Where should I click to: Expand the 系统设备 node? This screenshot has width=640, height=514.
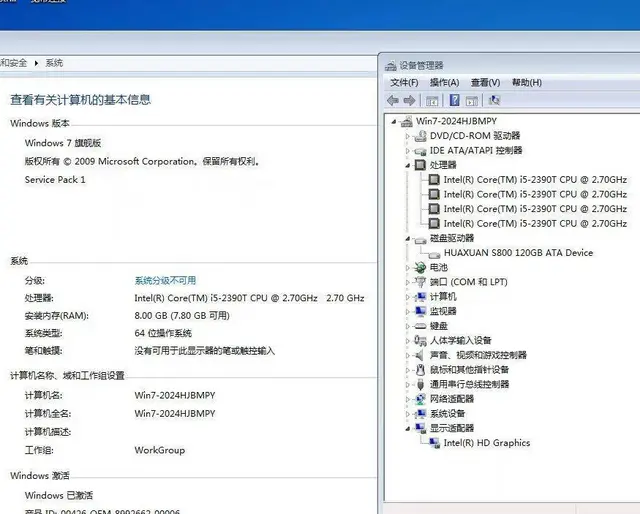click(407, 414)
